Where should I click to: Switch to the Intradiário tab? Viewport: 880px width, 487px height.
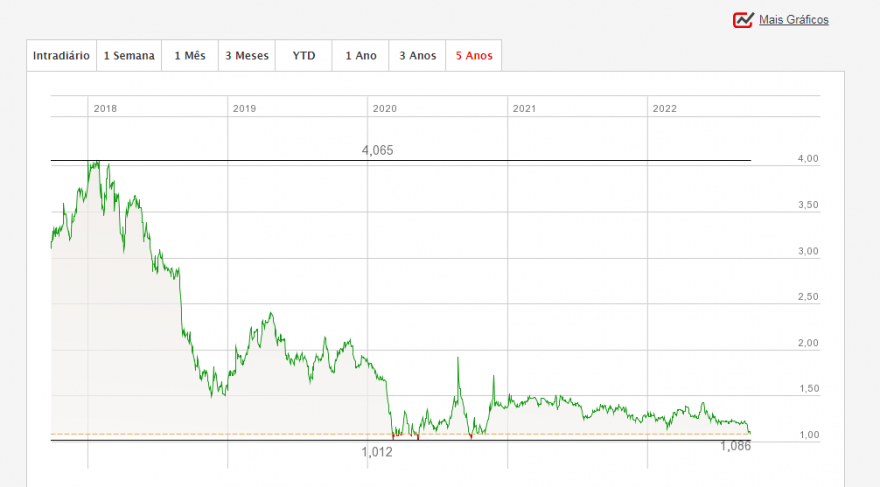(61, 56)
